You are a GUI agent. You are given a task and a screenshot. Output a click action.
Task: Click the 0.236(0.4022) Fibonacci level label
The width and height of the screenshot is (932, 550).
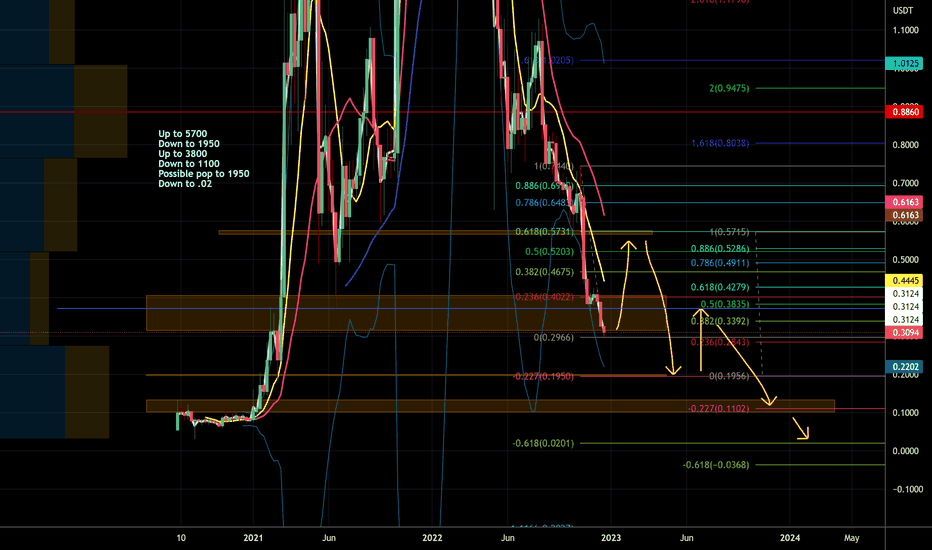[x=544, y=297]
